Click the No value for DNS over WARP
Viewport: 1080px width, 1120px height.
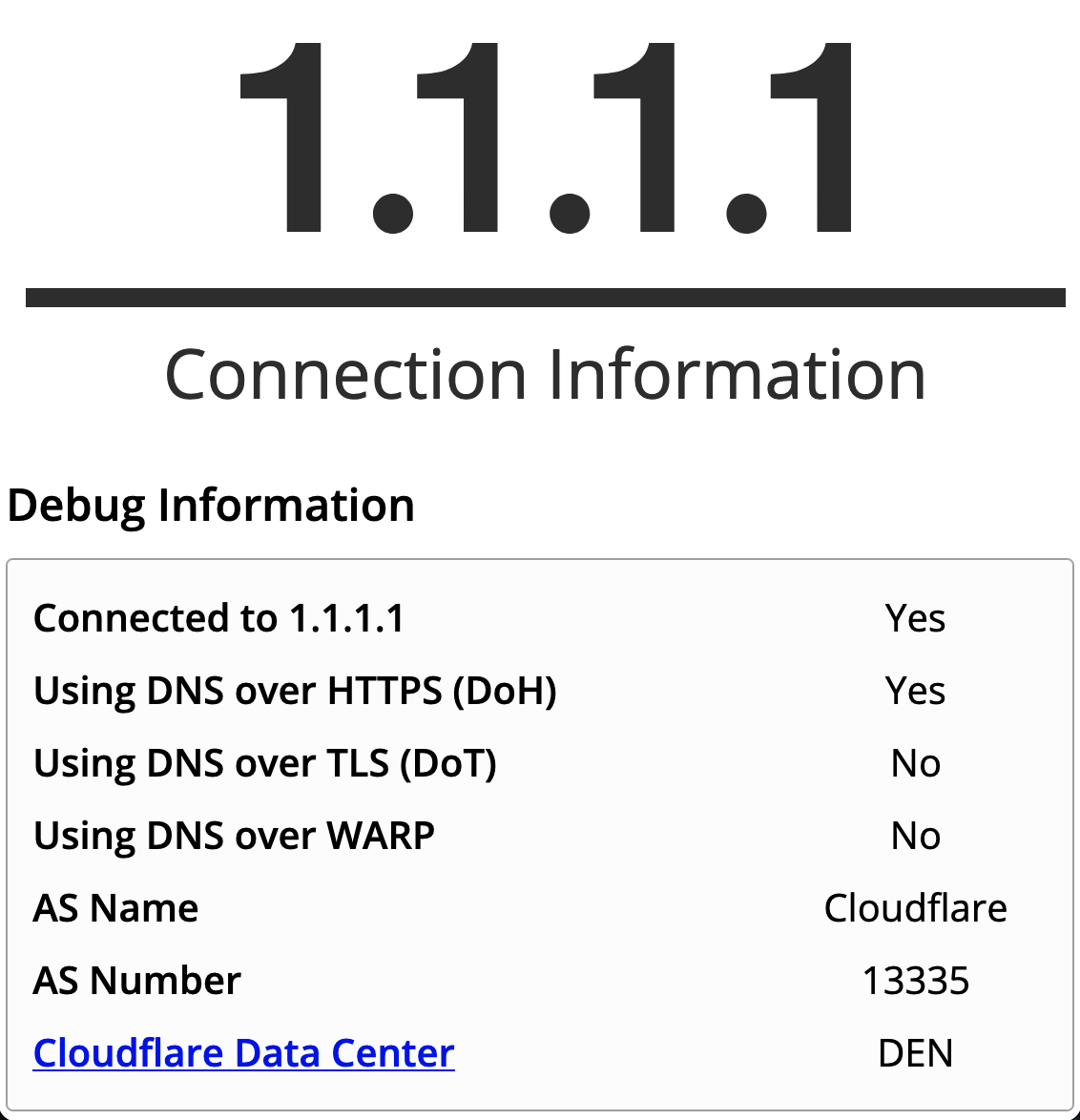(x=916, y=836)
